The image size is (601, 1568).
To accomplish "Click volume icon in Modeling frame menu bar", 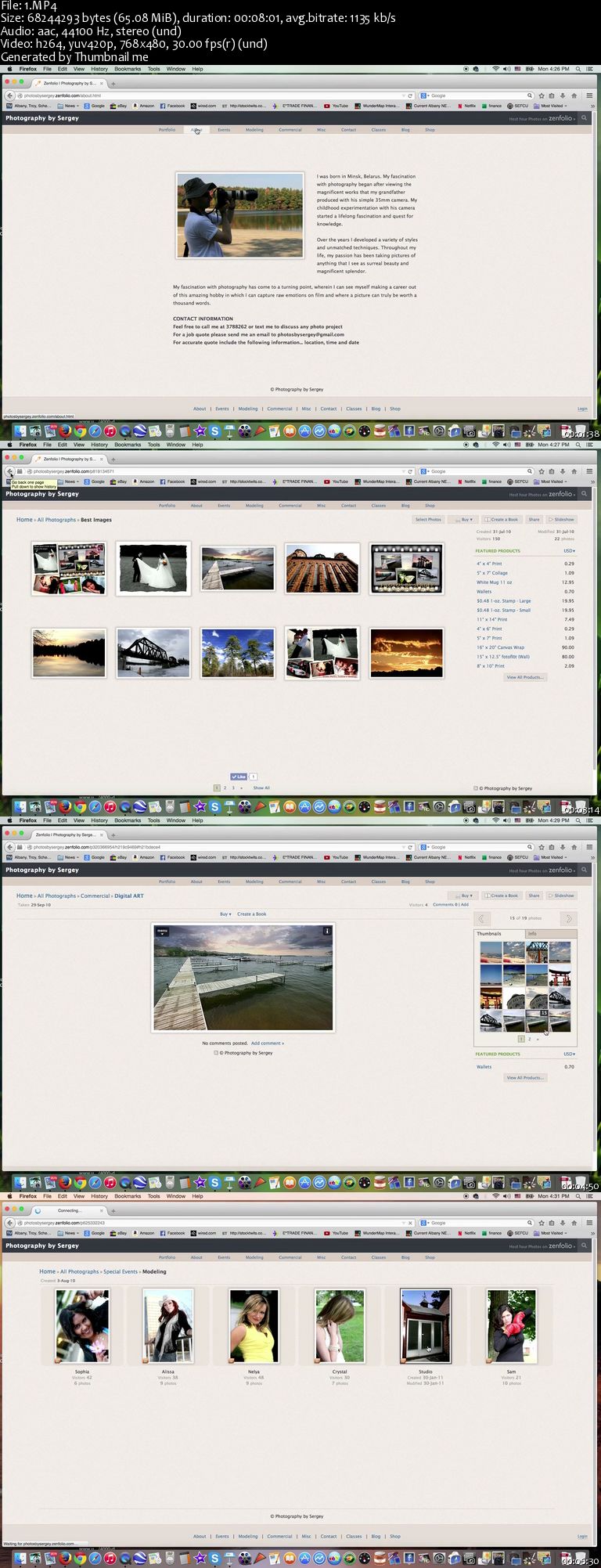I will coord(506,1196).
